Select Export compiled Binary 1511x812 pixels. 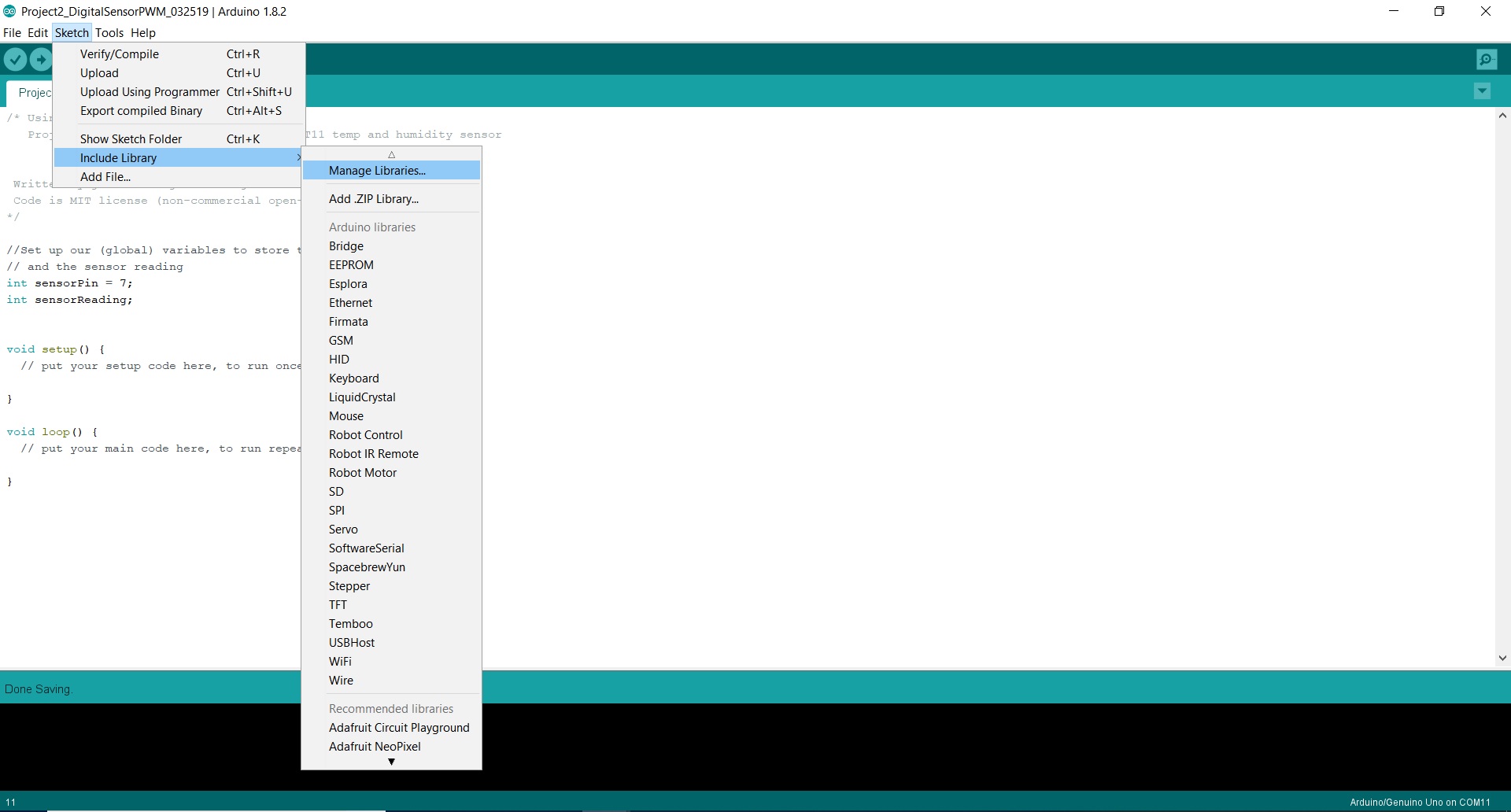142,111
